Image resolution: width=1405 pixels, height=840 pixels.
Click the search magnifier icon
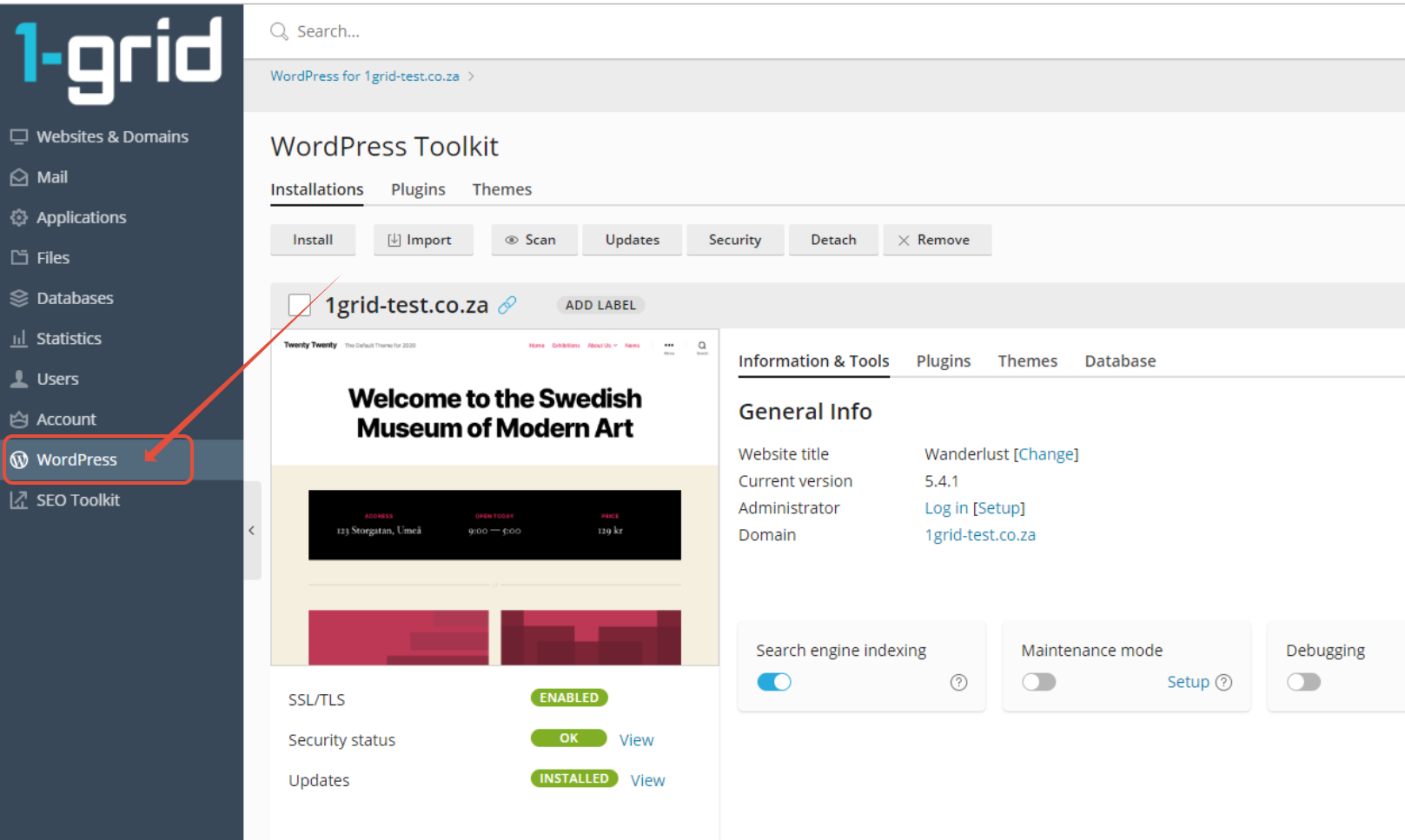(279, 31)
